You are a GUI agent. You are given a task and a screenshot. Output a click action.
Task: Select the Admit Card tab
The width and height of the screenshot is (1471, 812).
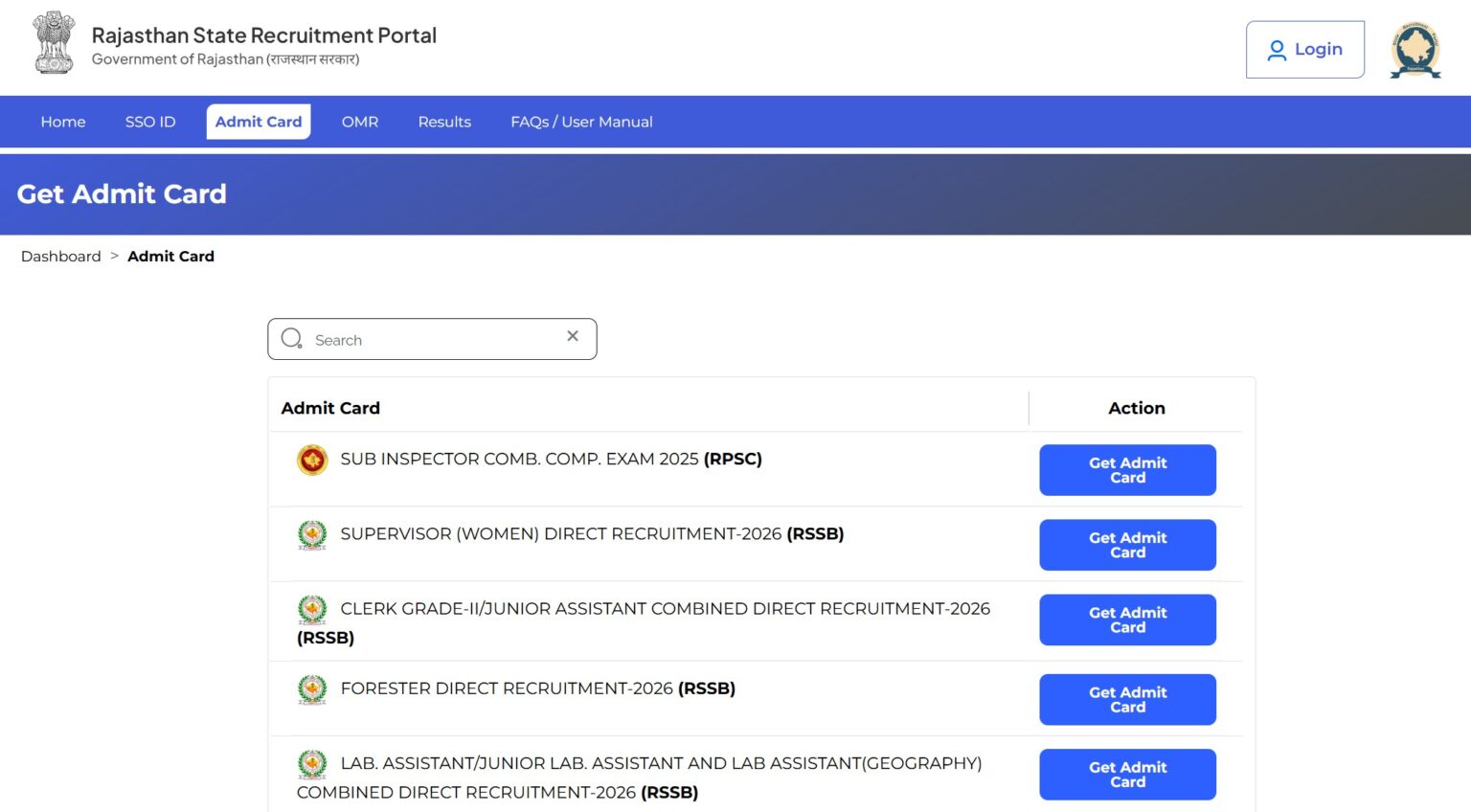point(259,122)
